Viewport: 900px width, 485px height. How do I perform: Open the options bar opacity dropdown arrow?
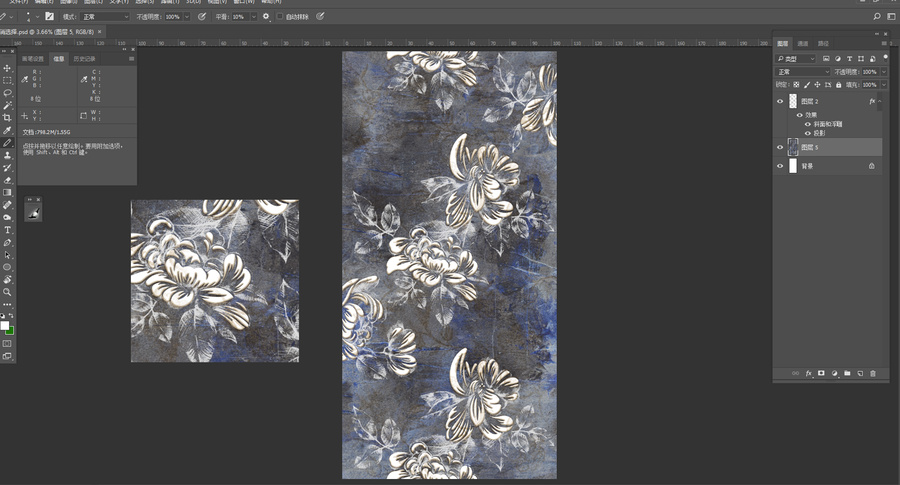point(187,17)
